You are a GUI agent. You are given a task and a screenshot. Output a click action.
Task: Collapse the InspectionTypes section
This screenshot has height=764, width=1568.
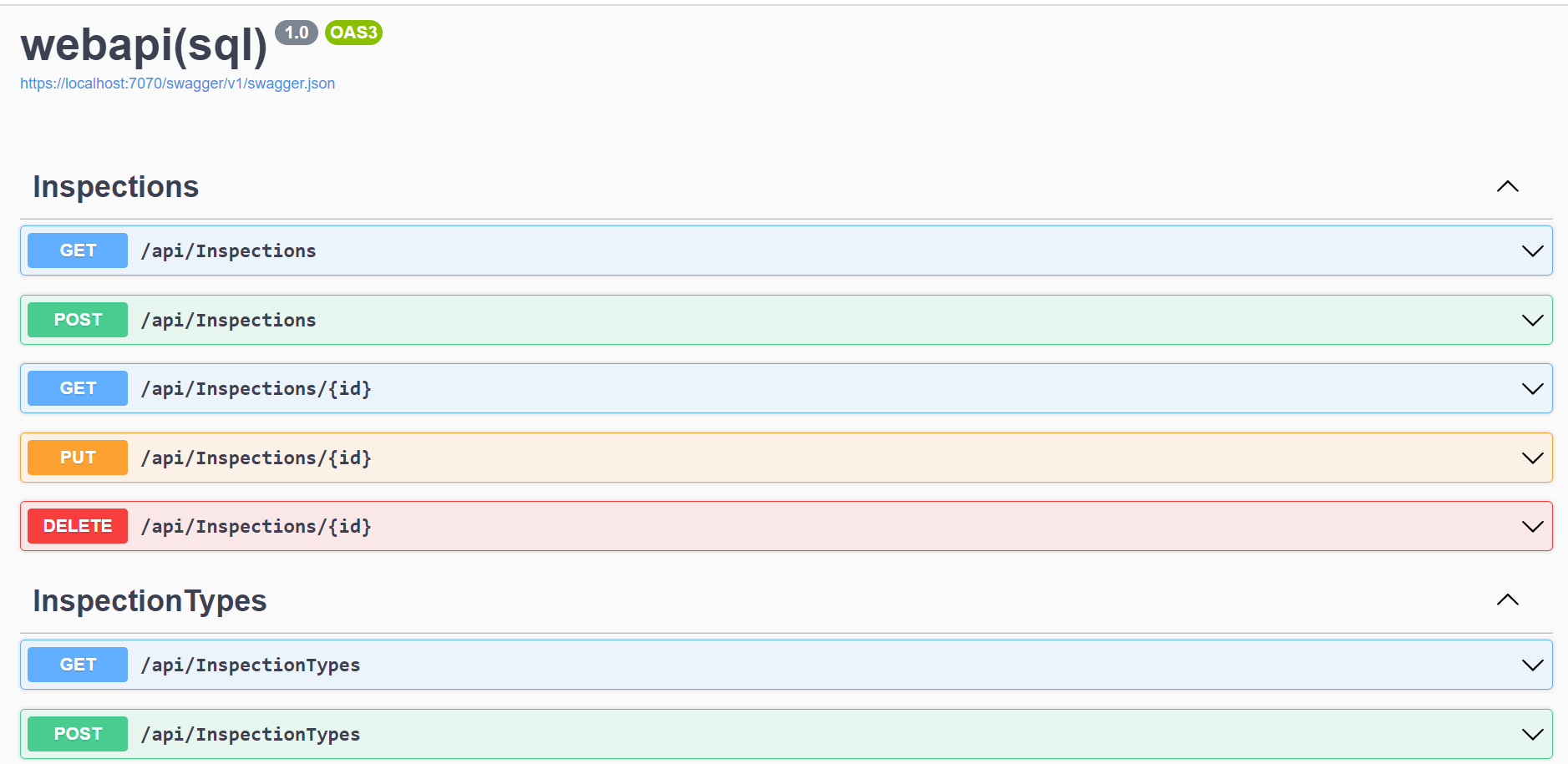[1507, 600]
